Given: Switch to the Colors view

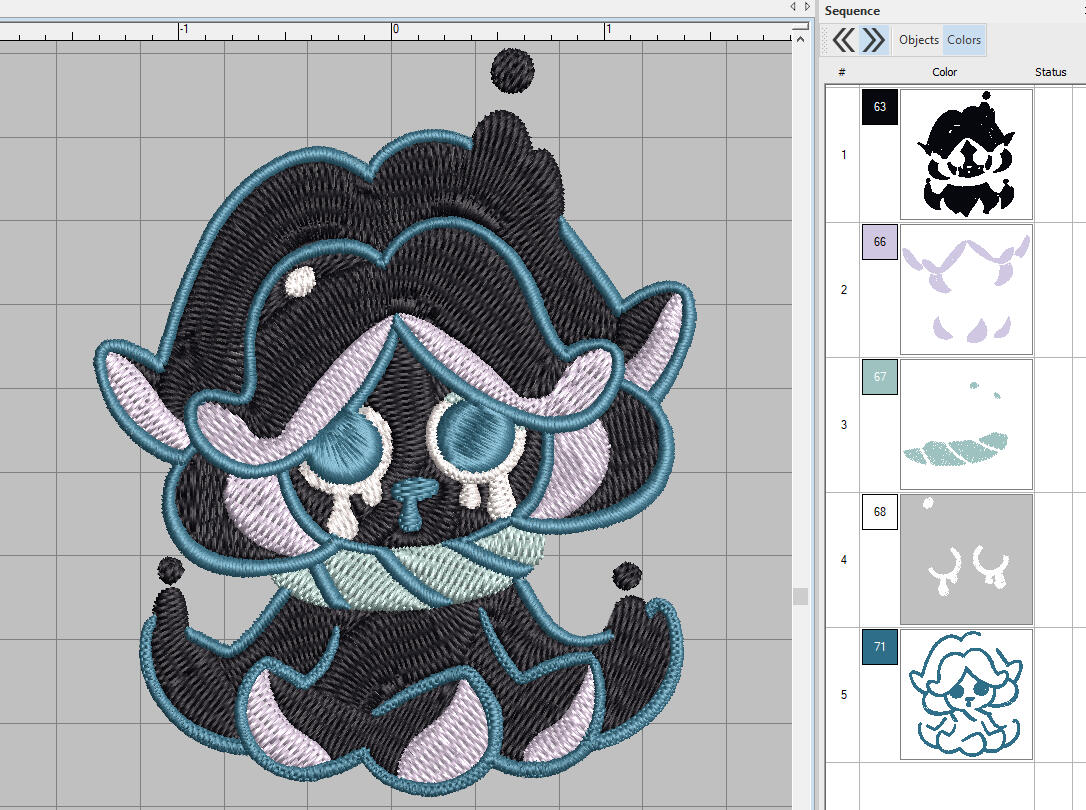Looking at the screenshot, I should pyautogui.click(x=963, y=40).
